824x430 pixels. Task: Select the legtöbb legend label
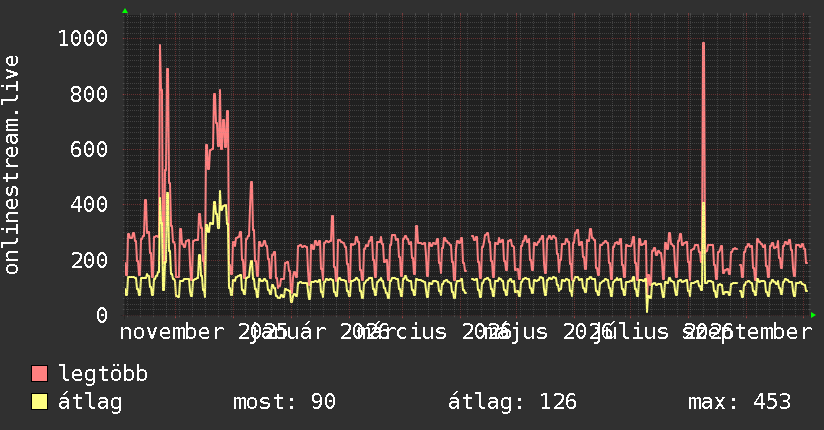point(103,374)
